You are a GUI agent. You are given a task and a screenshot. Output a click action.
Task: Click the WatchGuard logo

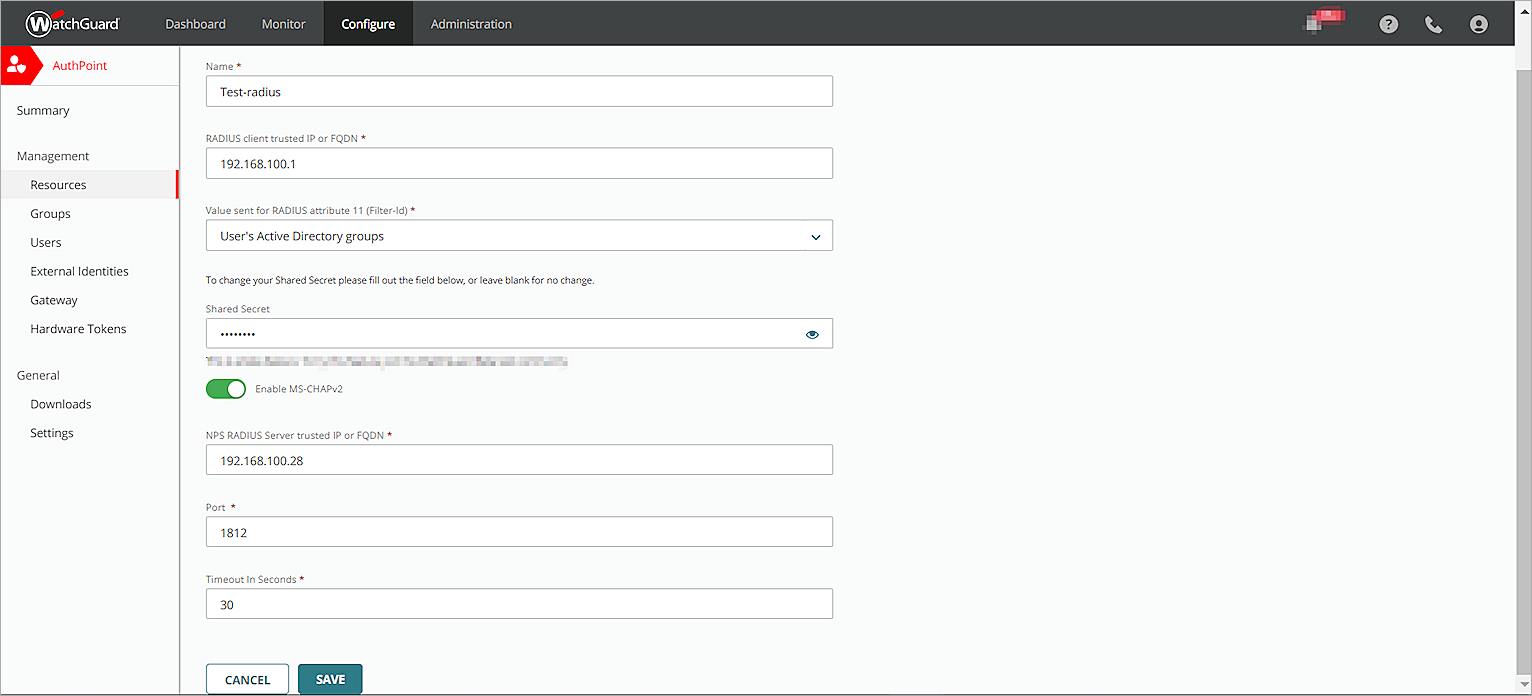71,23
